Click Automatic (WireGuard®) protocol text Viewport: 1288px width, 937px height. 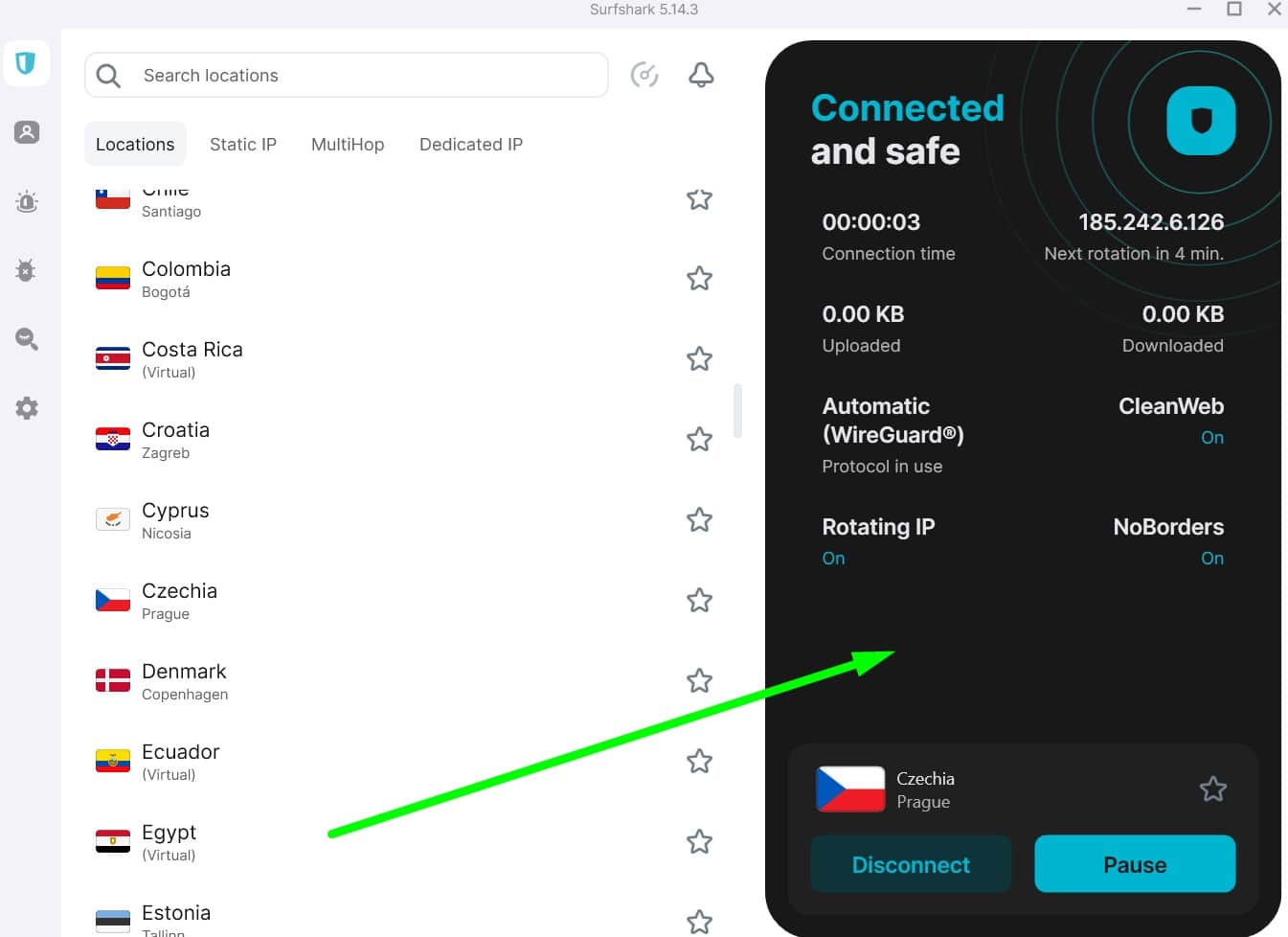point(893,421)
